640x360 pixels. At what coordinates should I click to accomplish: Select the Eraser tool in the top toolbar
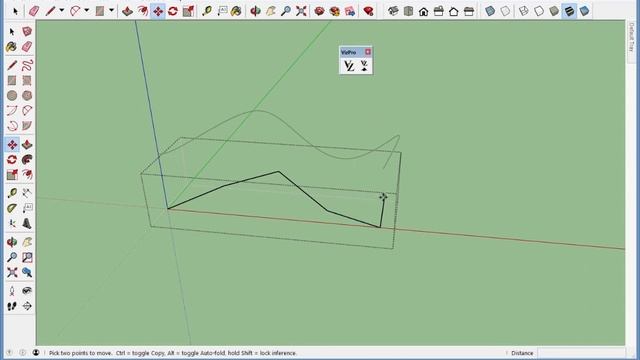tap(34, 11)
